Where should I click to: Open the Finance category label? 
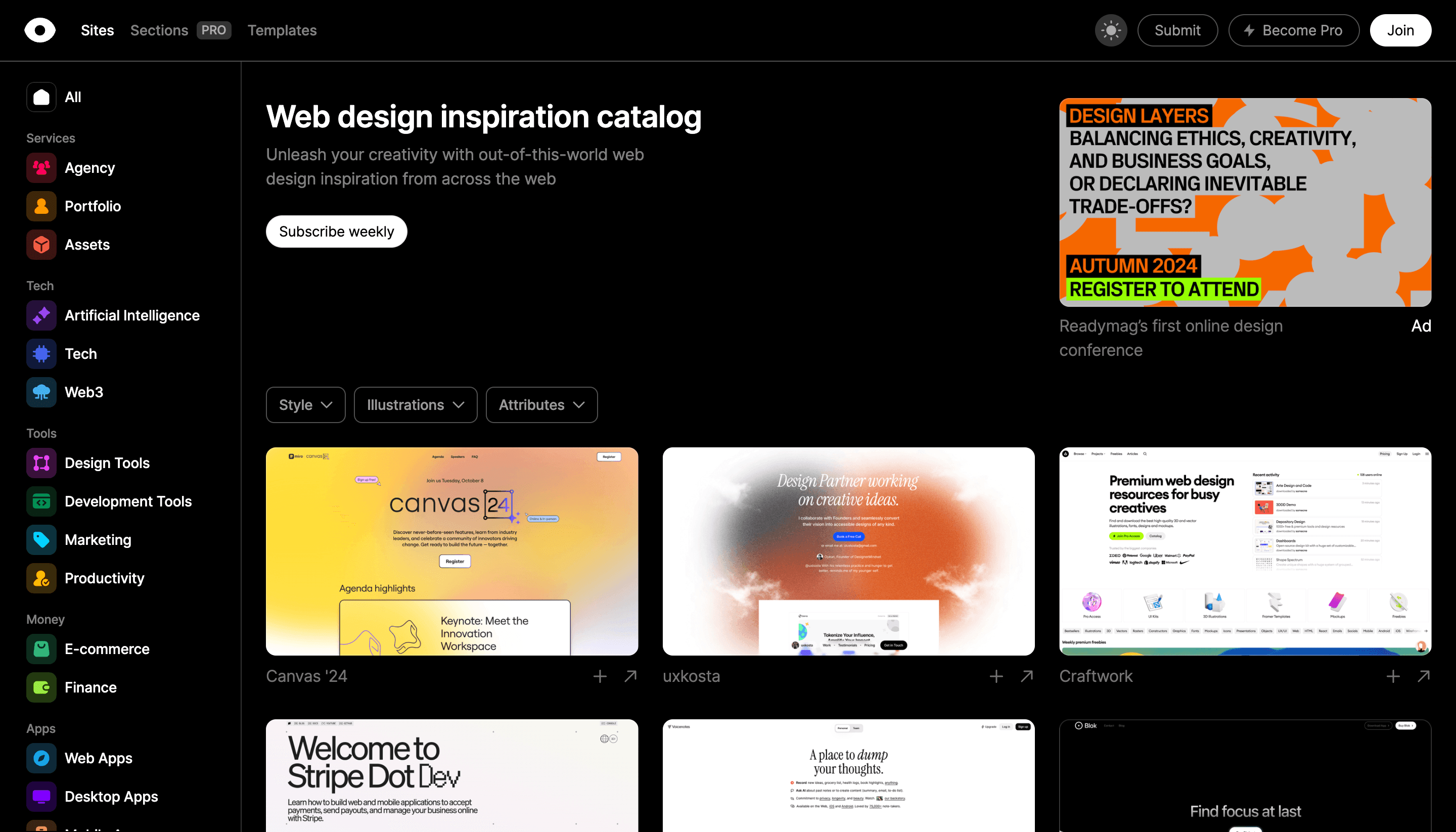pyautogui.click(x=90, y=687)
